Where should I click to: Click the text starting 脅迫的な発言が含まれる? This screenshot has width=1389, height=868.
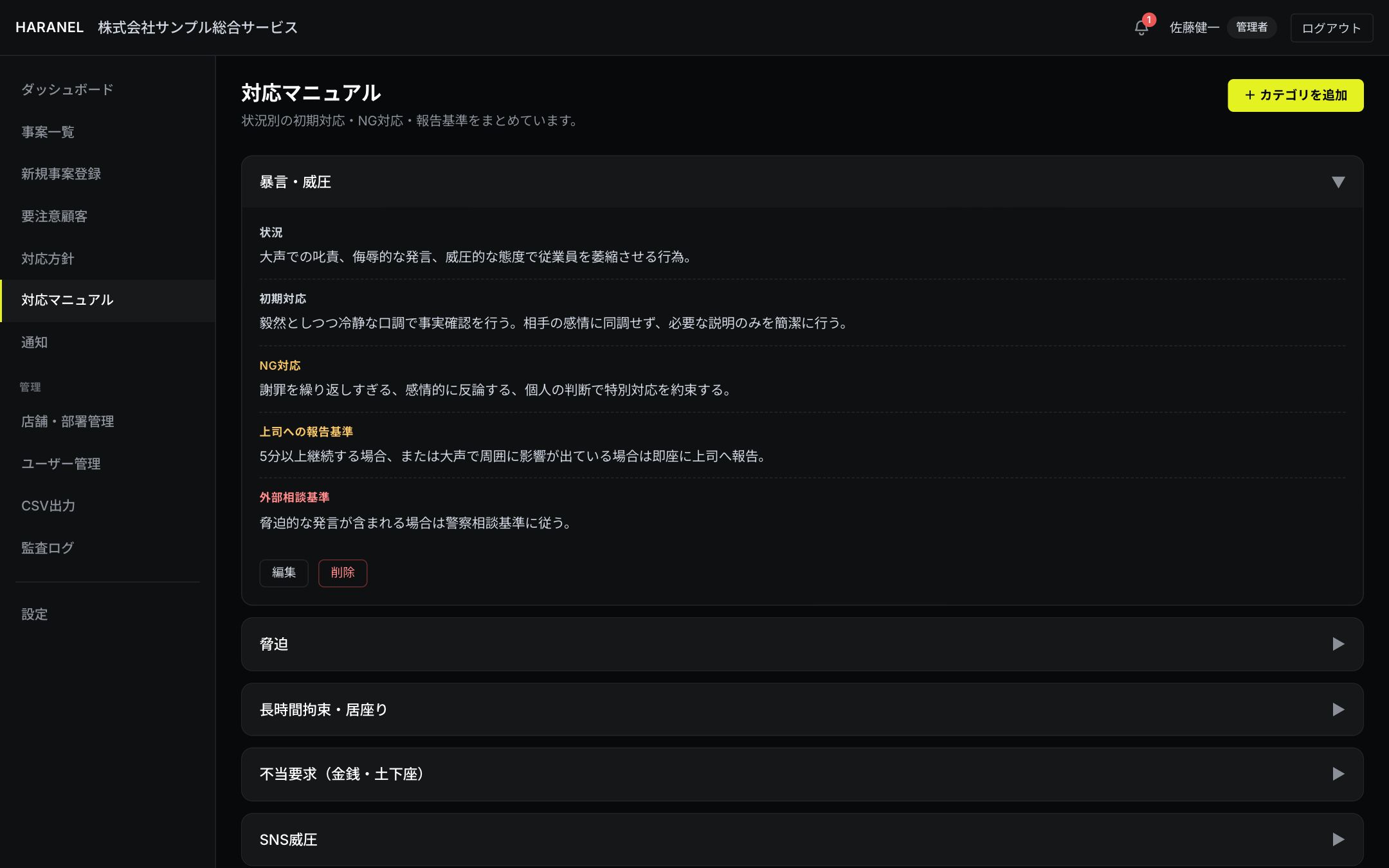(416, 523)
